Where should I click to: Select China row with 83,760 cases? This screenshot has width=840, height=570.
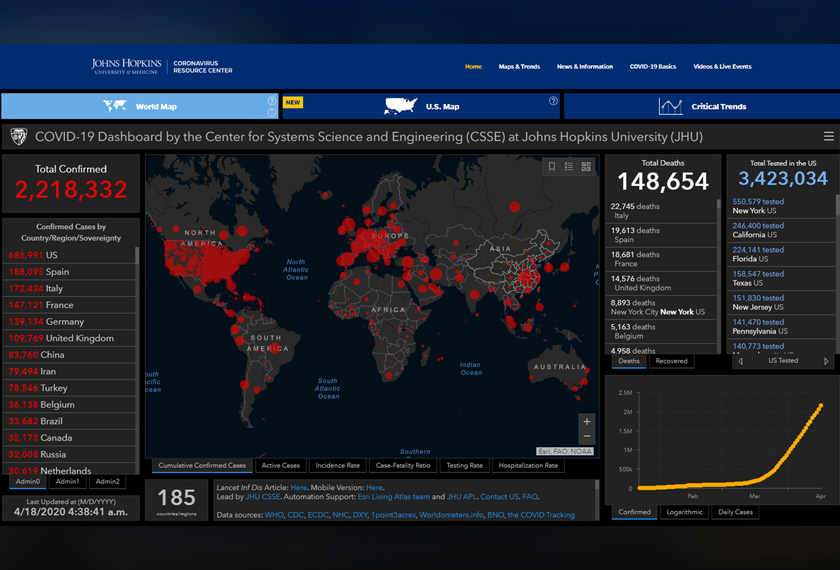pos(69,355)
